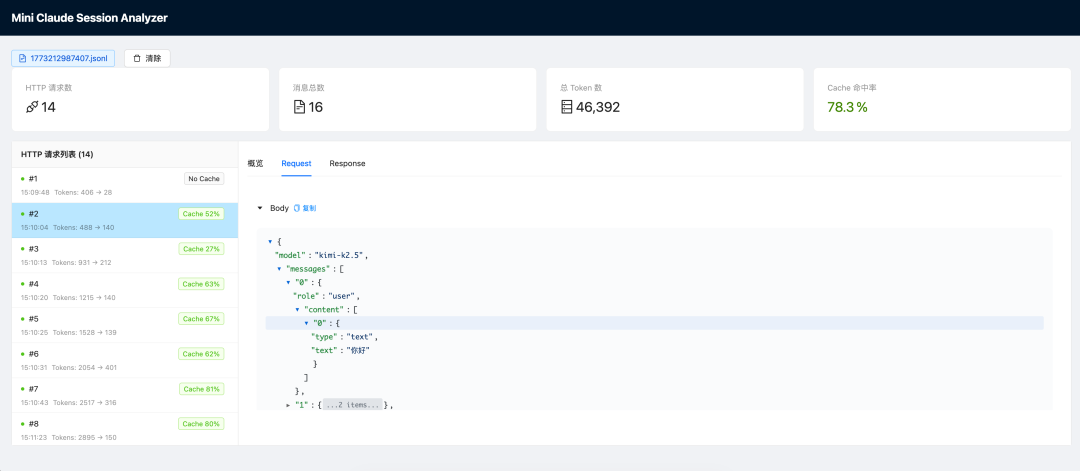Click the trash icon in the 清除 button
Viewport: 1080px width, 471px height.
pos(137,58)
